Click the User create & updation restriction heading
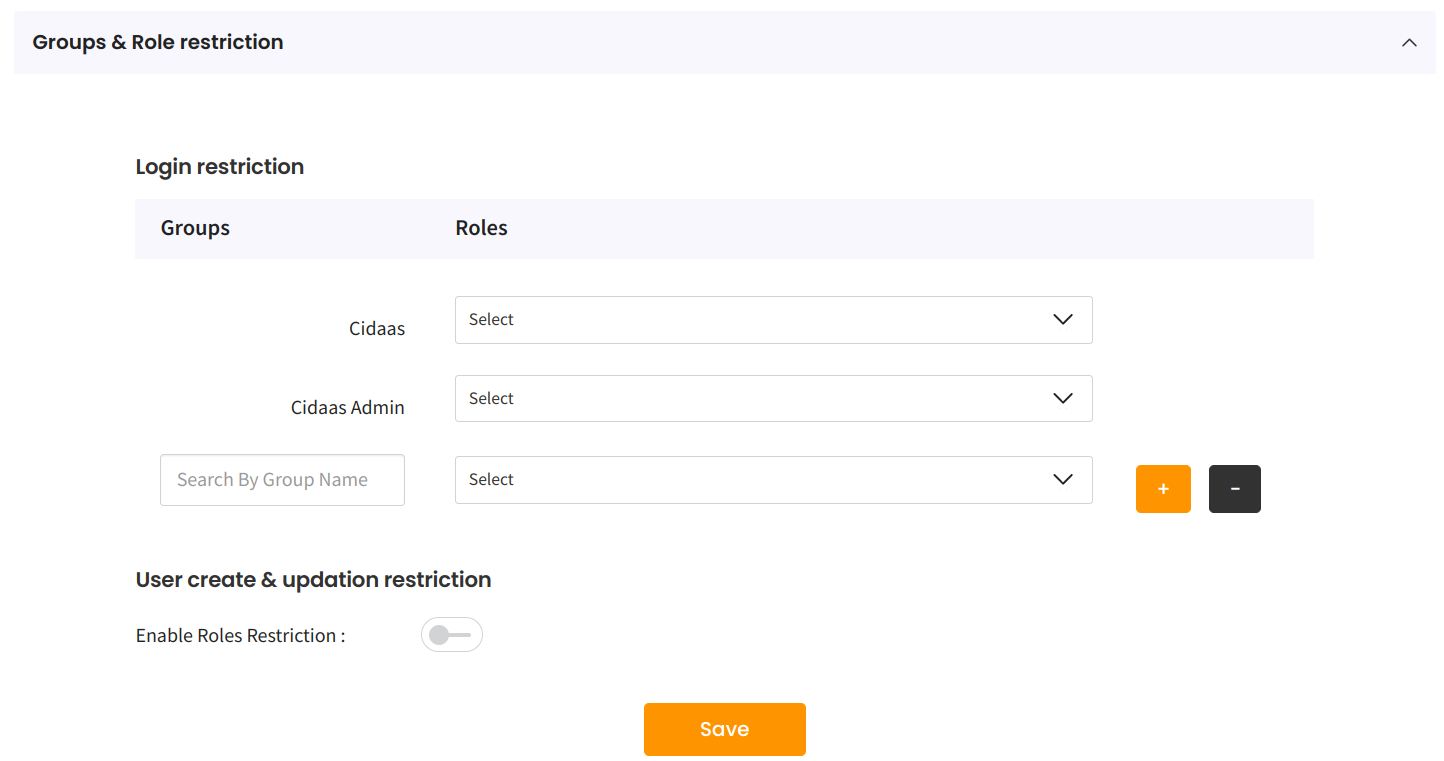Screen dimensions: 1444x761 [313, 580]
